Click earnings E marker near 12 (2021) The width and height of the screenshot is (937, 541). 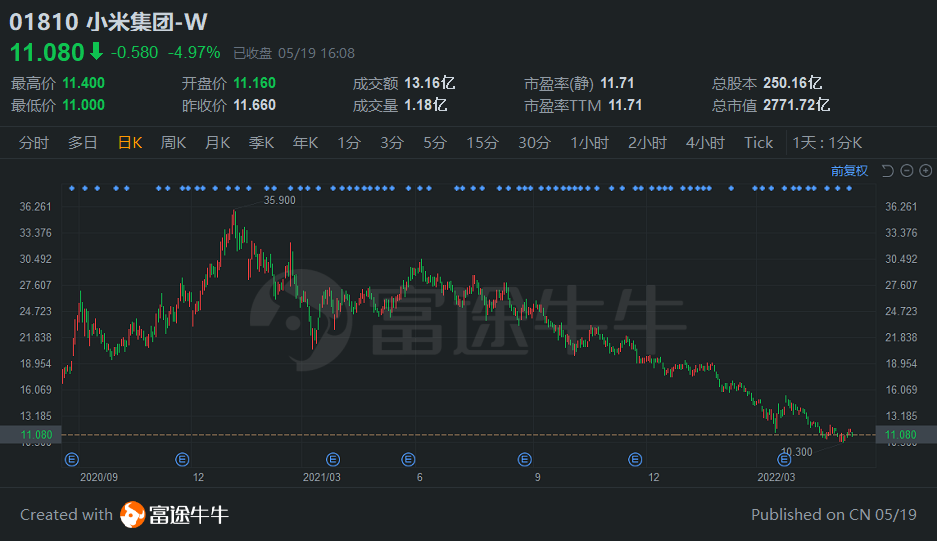point(635,460)
